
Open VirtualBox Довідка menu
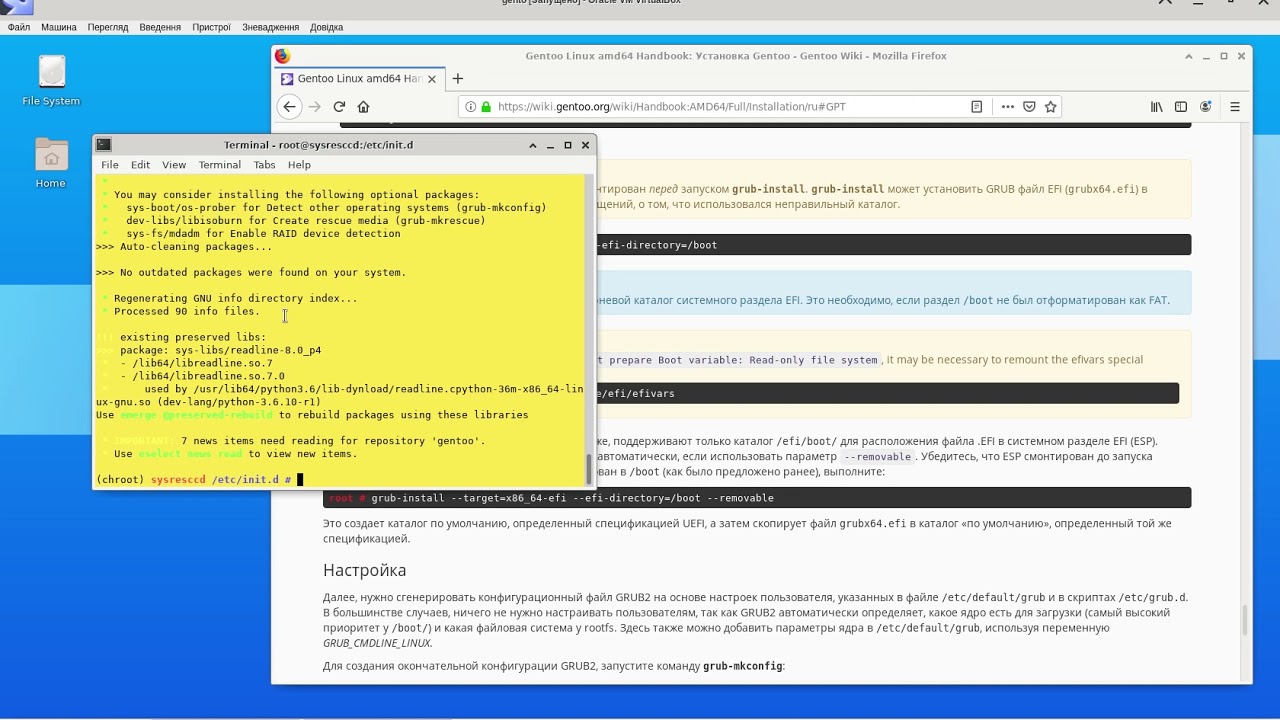(326, 27)
